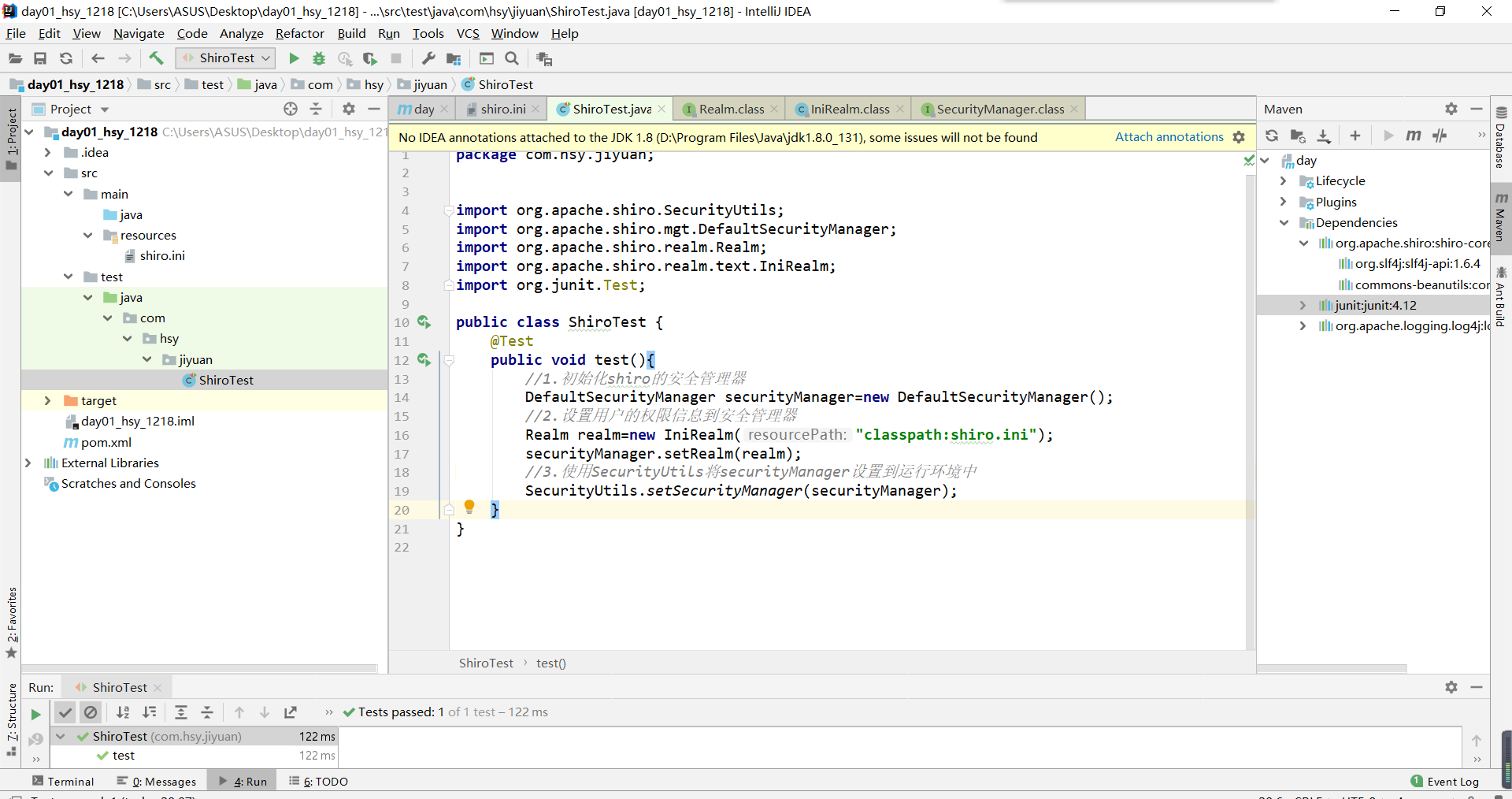Collapse the resources folder
The width and height of the screenshot is (1512, 799).
(x=87, y=236)
